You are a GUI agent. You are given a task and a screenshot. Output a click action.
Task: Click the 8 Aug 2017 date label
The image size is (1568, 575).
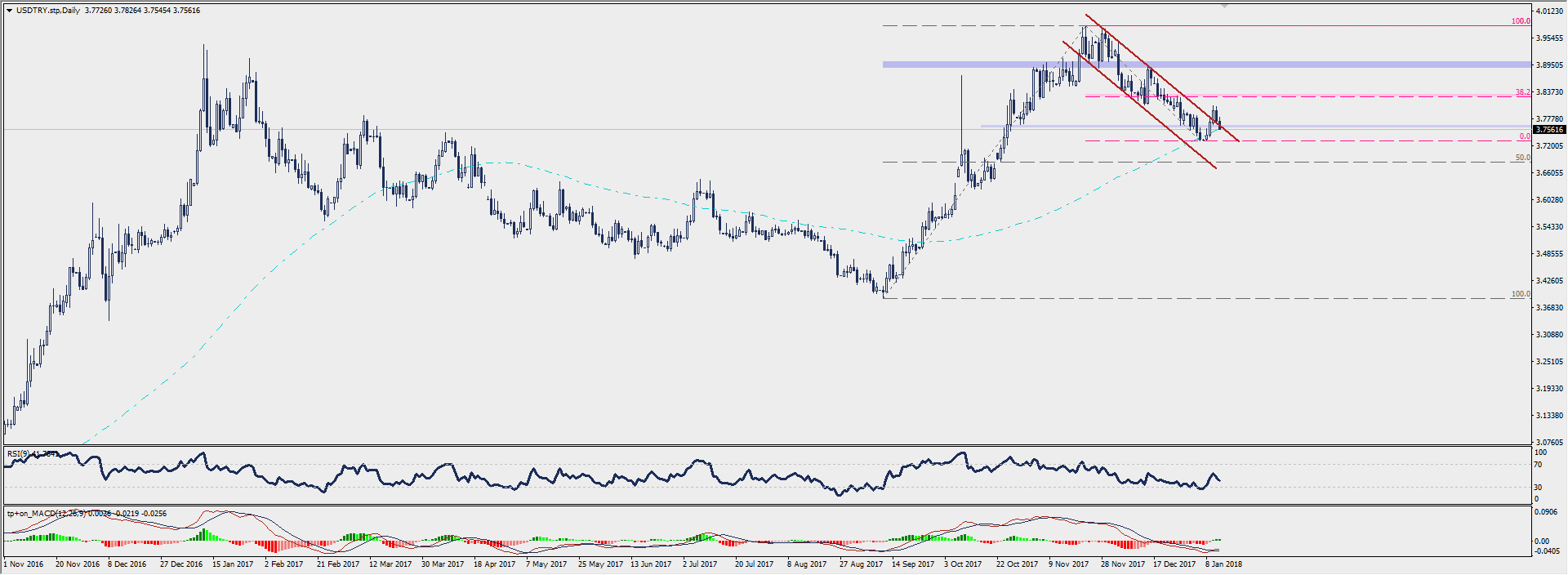click(x=806, y=564)
